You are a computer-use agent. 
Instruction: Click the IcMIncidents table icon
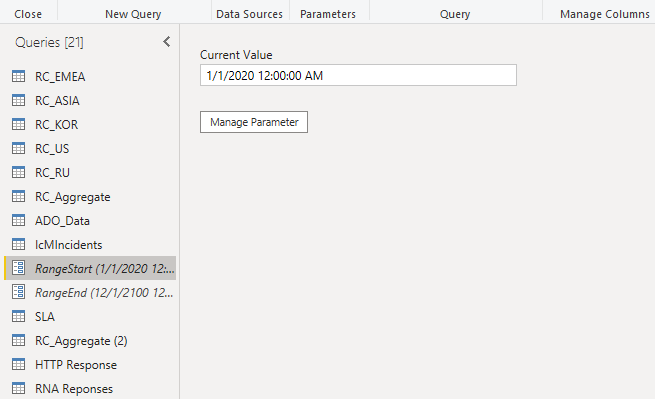(x=18, y=244)
